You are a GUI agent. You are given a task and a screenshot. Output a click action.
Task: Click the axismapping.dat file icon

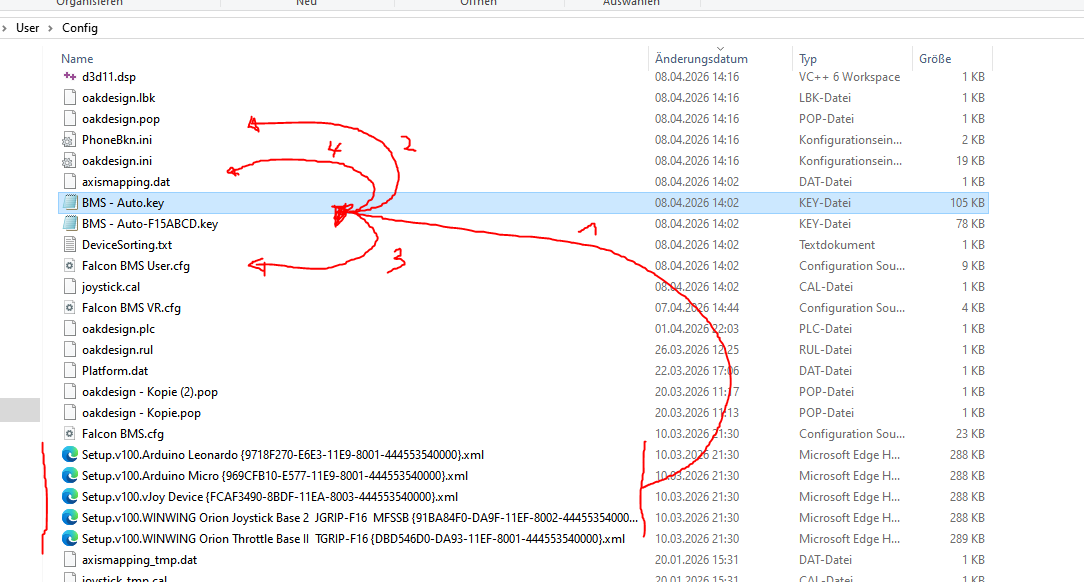(69, 182)
